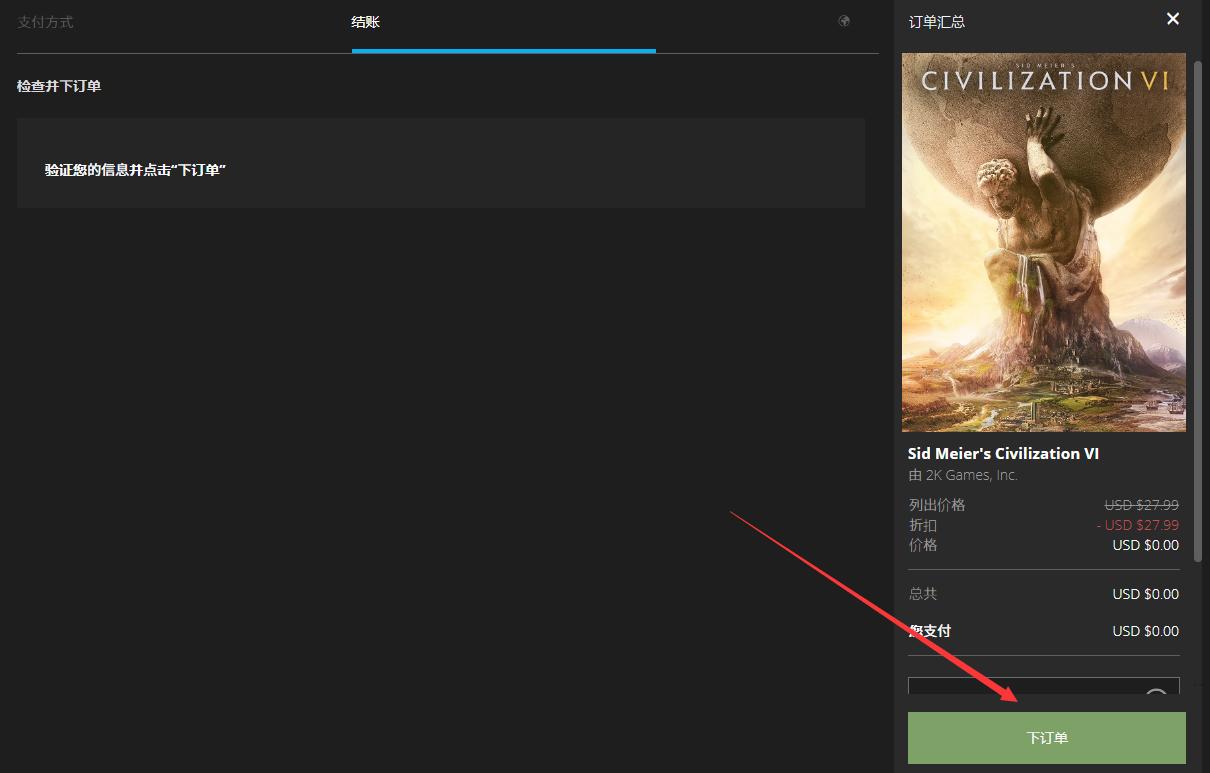Click the 总共 total amount
Screen dimensions: 1210x773
[x=1145, y=594]
